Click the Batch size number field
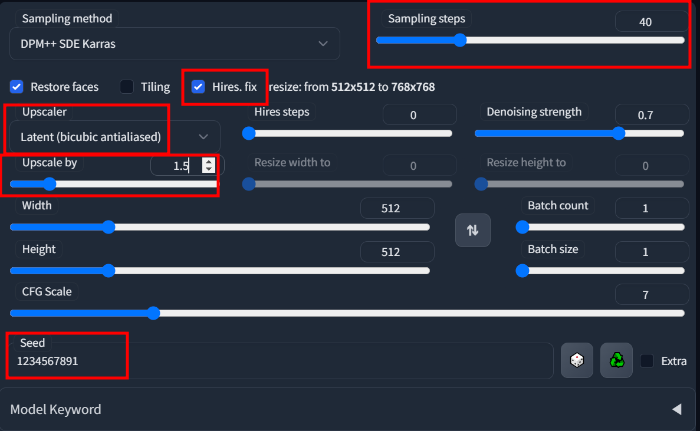The height and width of the screenshot is (431, 700). click(651, 252)
